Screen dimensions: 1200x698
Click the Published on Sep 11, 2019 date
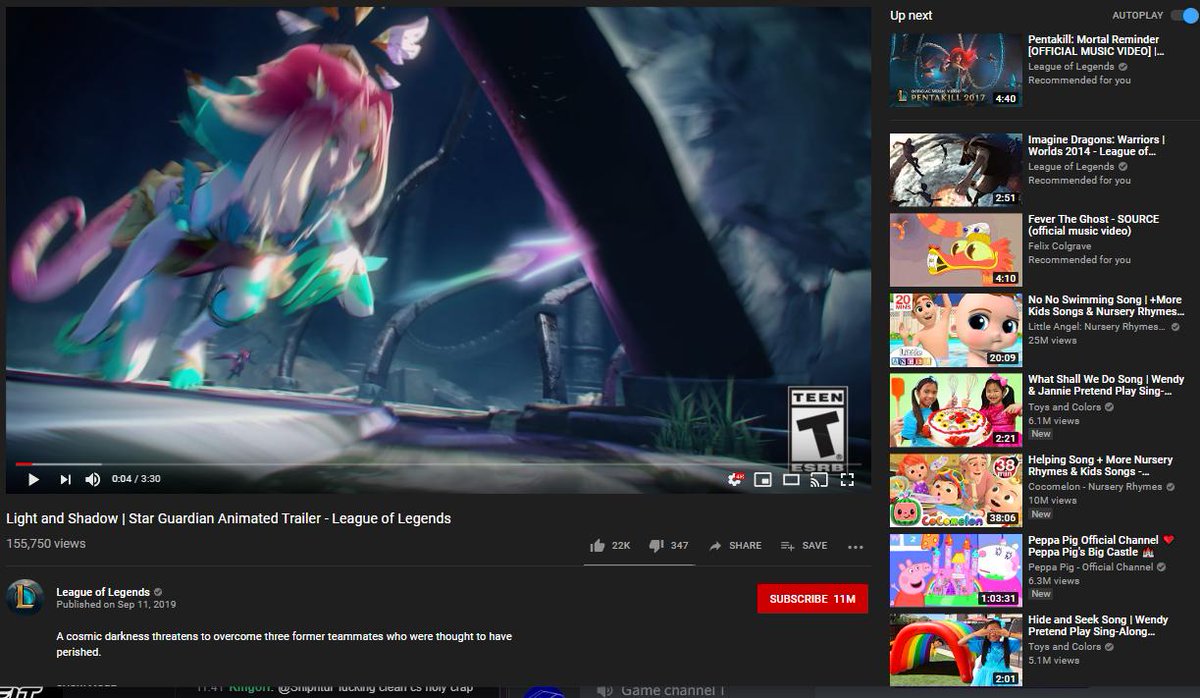(116, 605)
